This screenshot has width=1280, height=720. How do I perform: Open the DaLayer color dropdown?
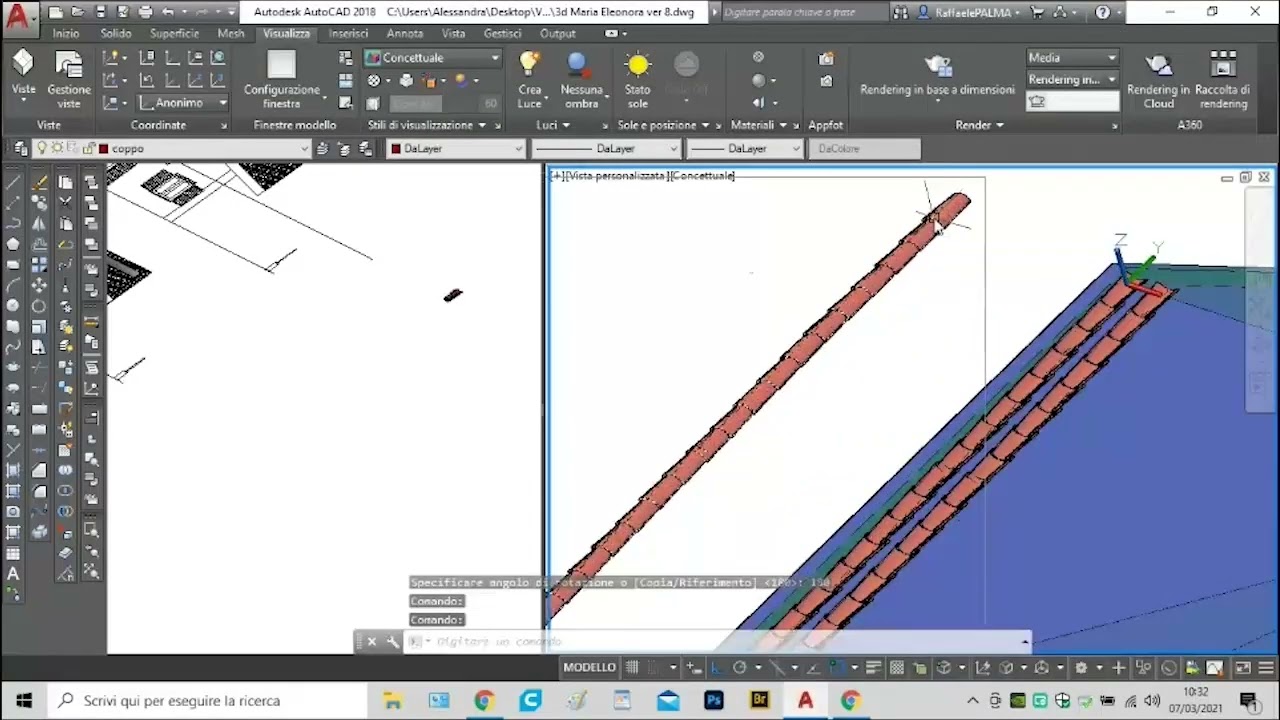pyautogui.click(x=456, y=148)
